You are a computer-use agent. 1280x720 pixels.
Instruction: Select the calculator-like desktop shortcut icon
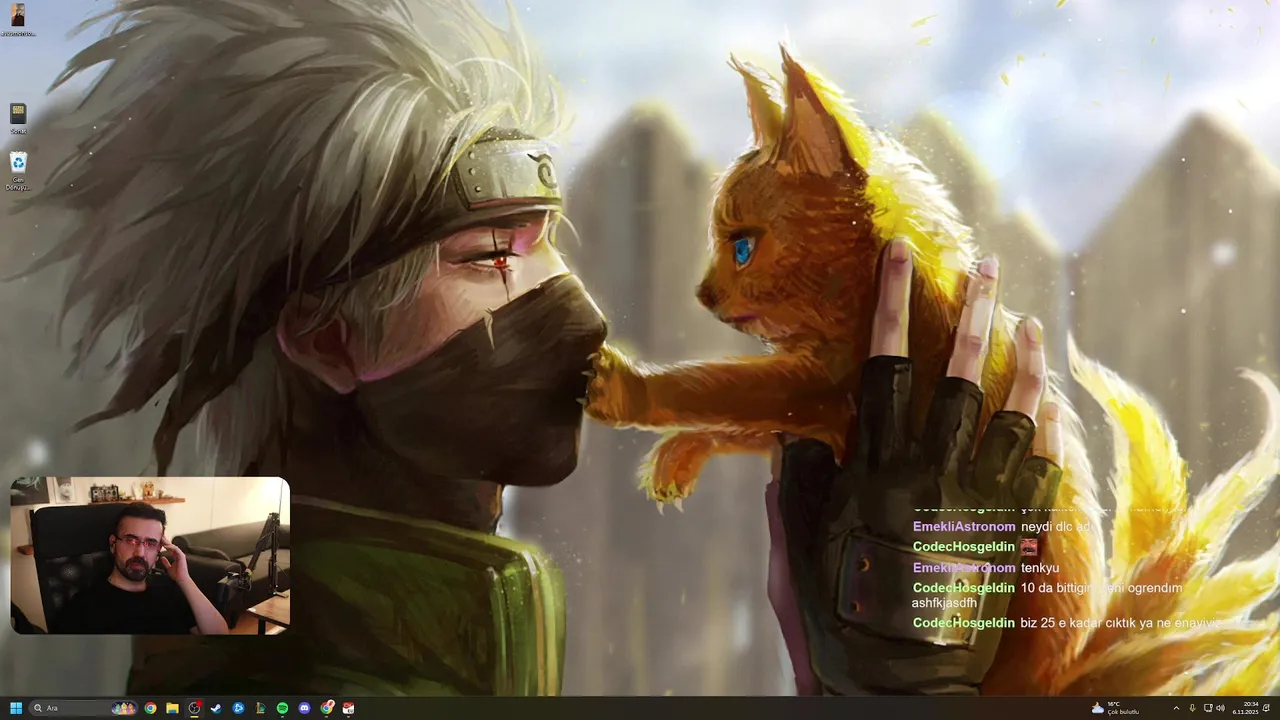[18, 118]
